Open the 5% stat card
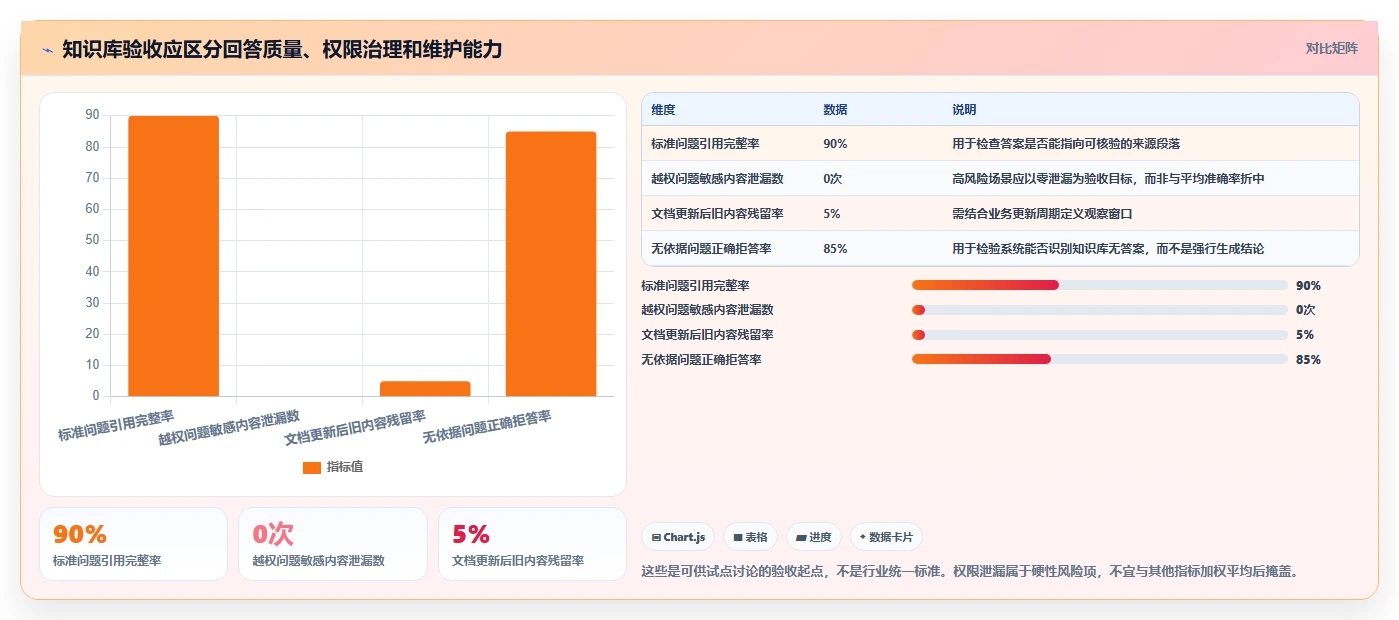The image size is (1399, 620). pyautogui.click(x=533, y=544)
